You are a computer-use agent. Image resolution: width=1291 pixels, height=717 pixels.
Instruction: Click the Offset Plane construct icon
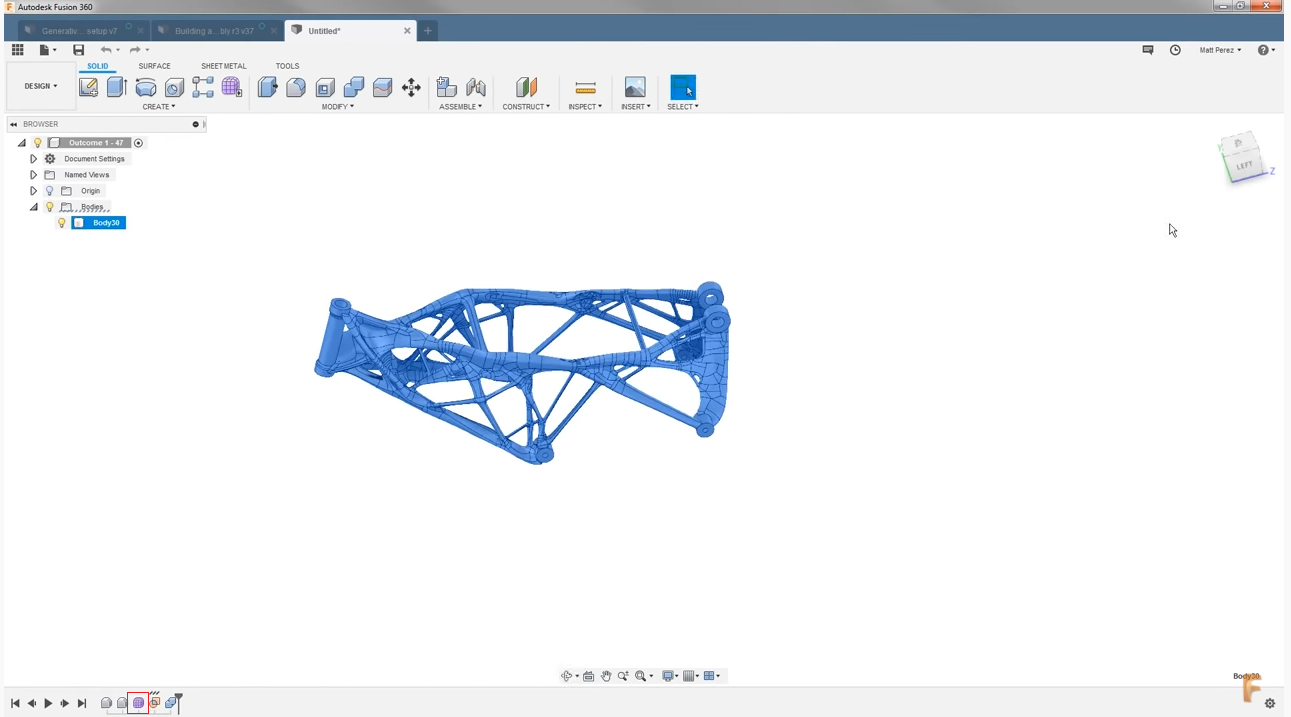526,88
